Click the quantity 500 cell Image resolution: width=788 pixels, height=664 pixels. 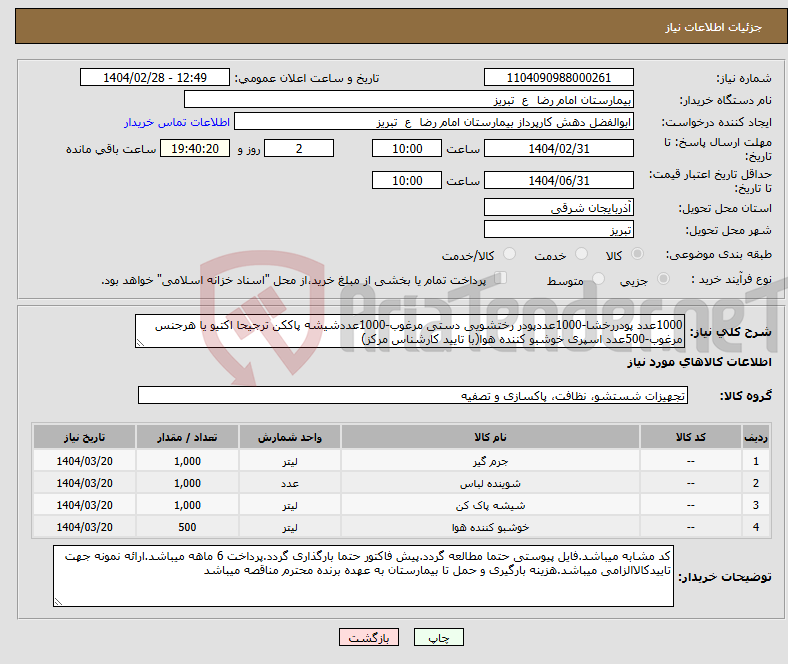click(187, 527)
